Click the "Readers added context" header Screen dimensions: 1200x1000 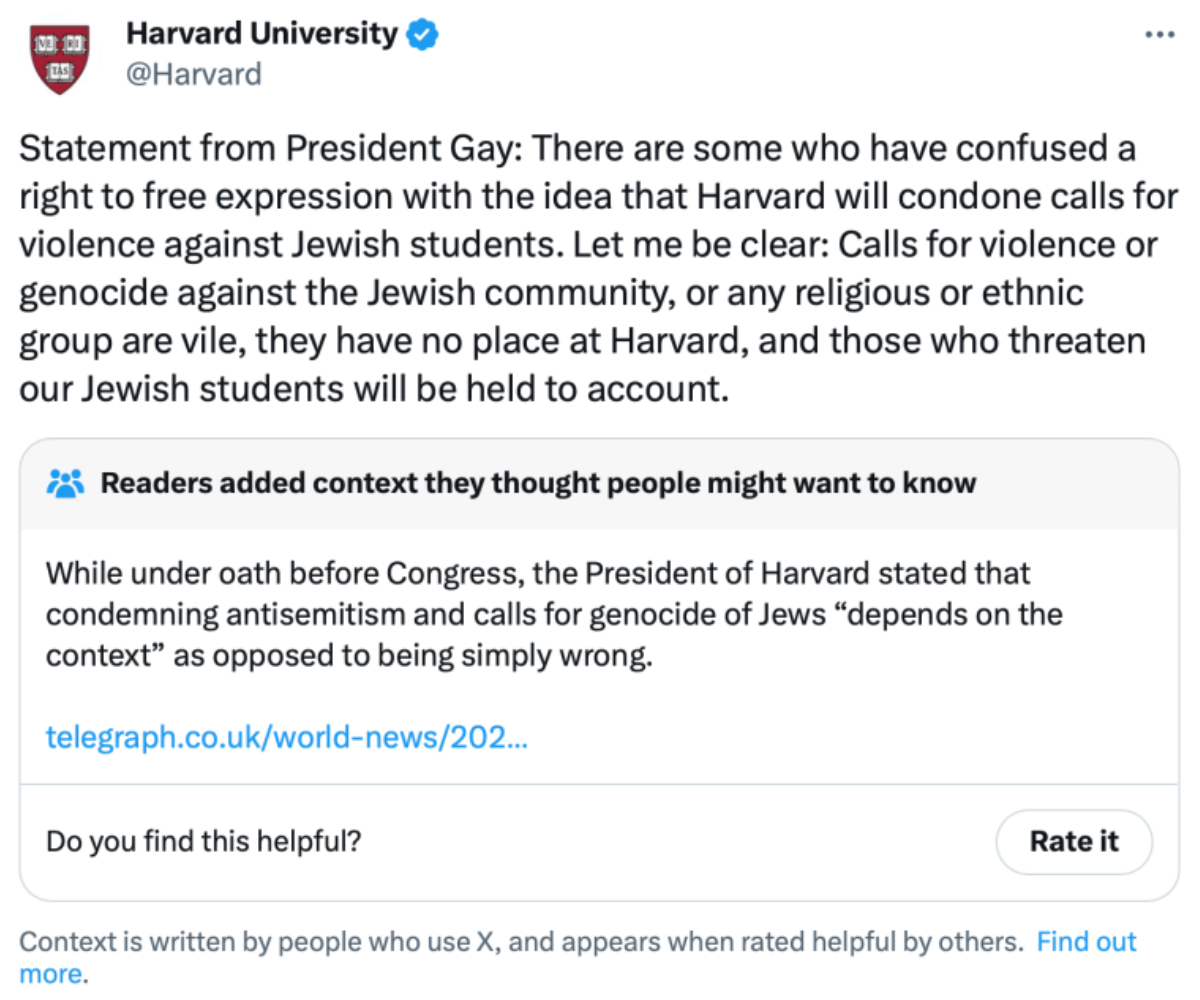pos(538,484)
